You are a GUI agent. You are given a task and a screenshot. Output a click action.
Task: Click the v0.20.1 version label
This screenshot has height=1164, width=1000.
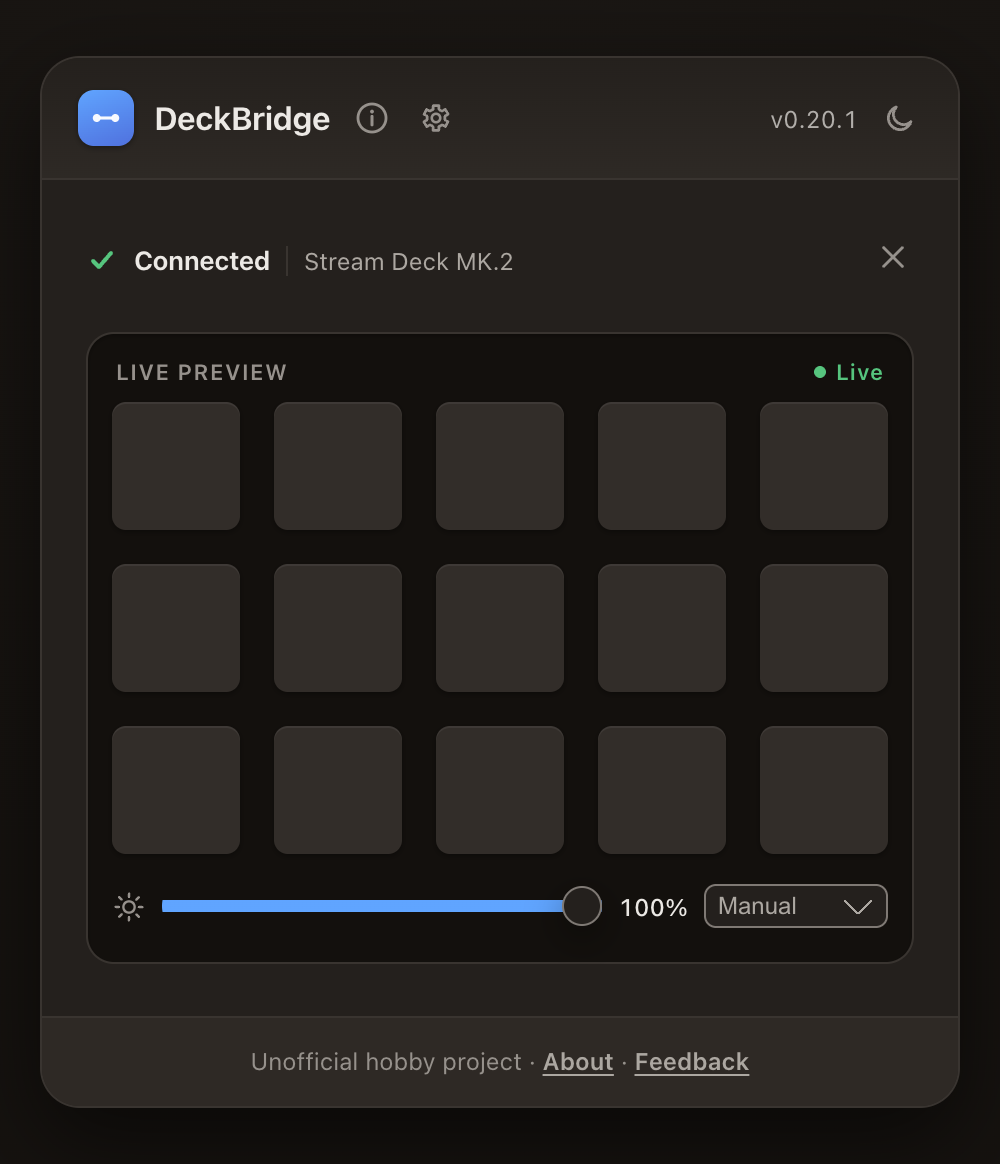tap(814, 120)
